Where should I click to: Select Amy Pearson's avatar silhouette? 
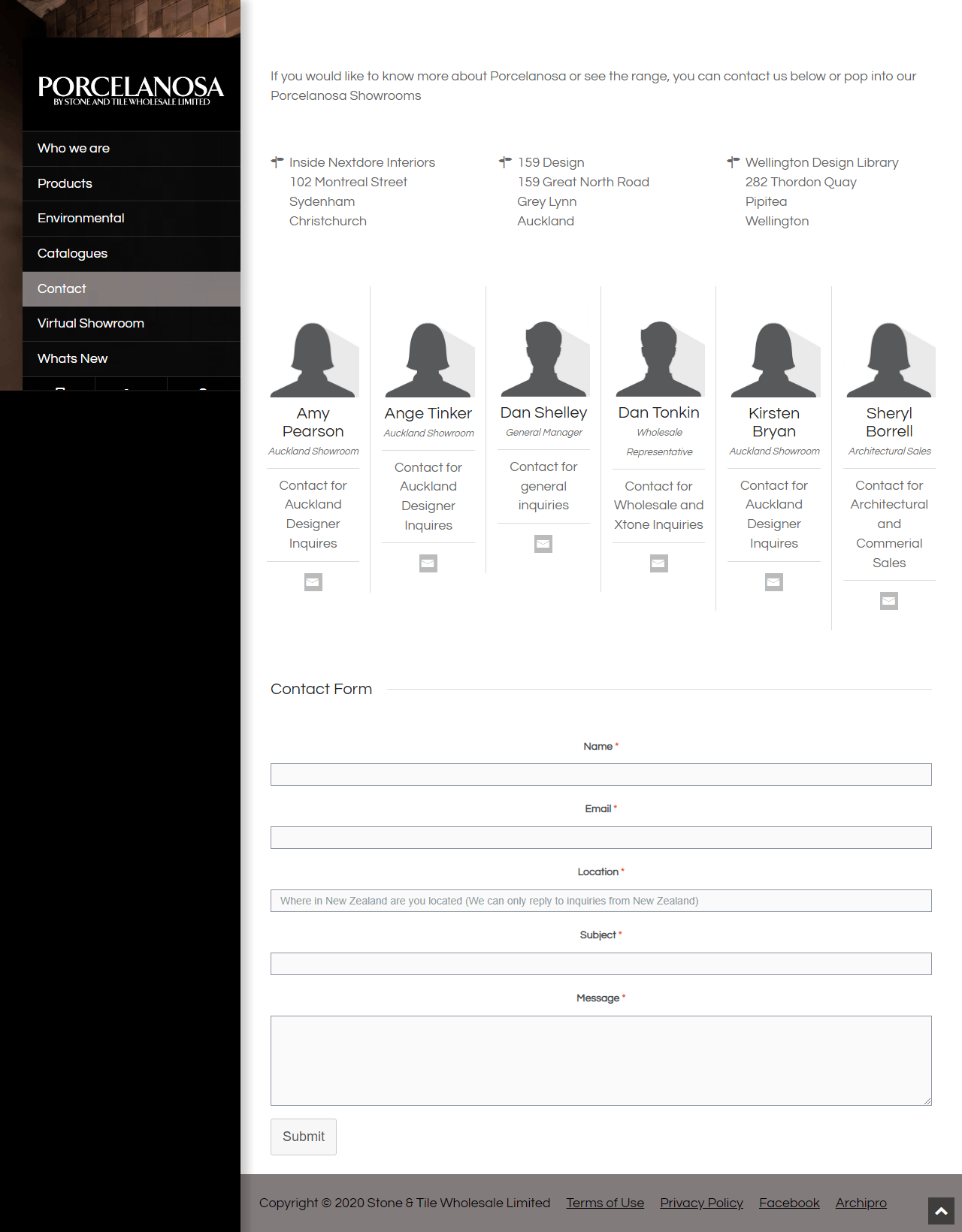[x=313, y=360]
